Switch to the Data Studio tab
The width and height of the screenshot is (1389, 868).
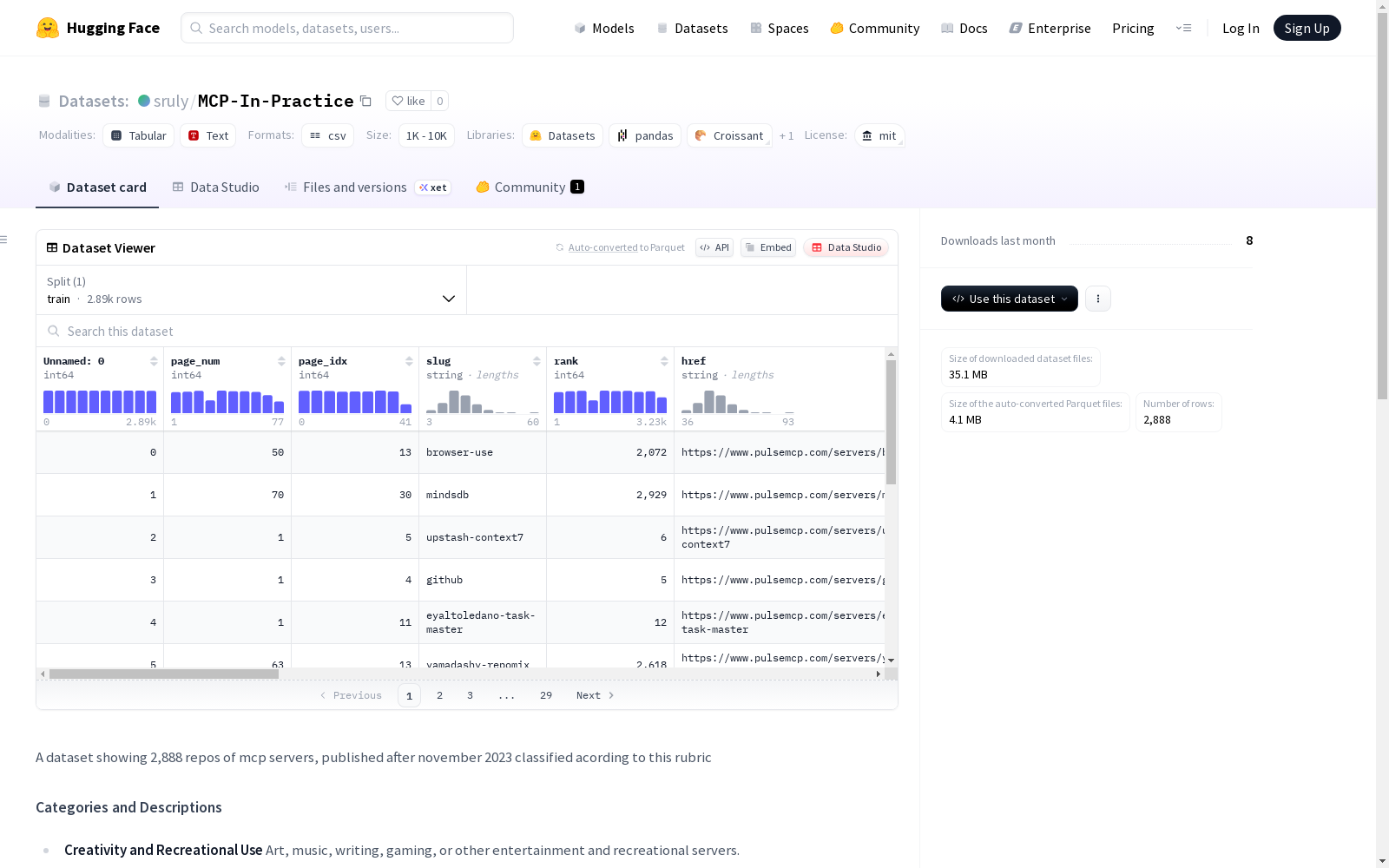(x=216, y=187)
